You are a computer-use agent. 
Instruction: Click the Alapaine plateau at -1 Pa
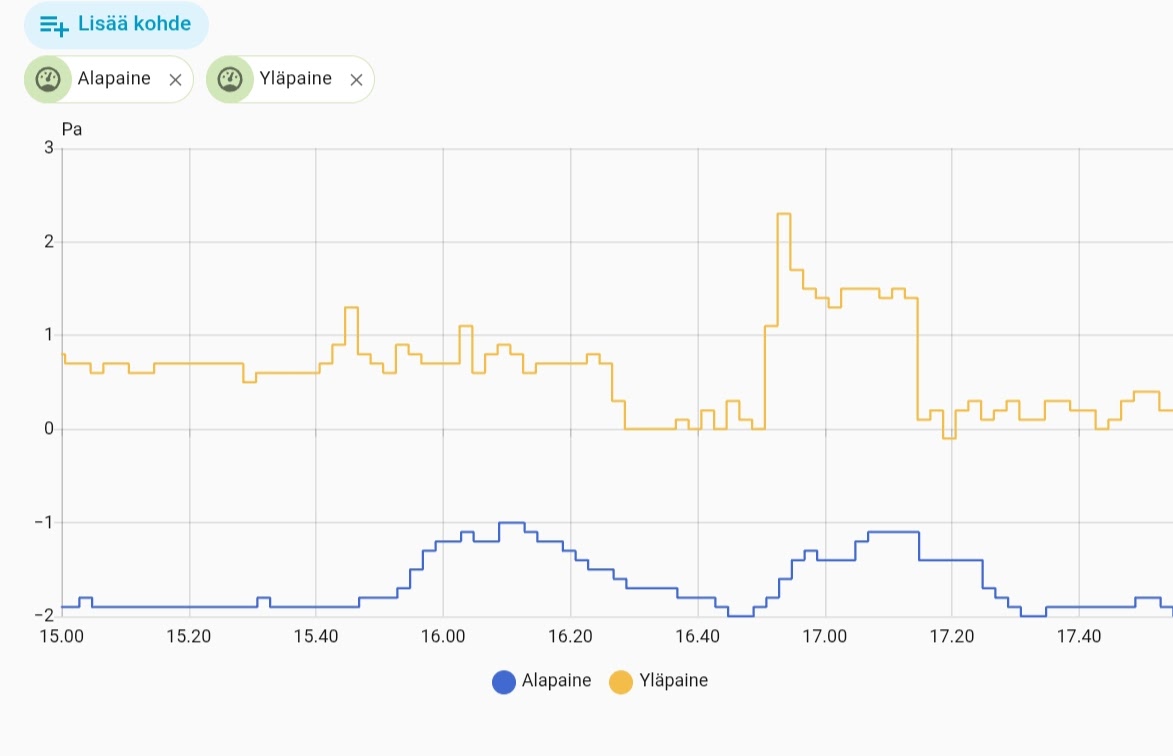[511, 523]
